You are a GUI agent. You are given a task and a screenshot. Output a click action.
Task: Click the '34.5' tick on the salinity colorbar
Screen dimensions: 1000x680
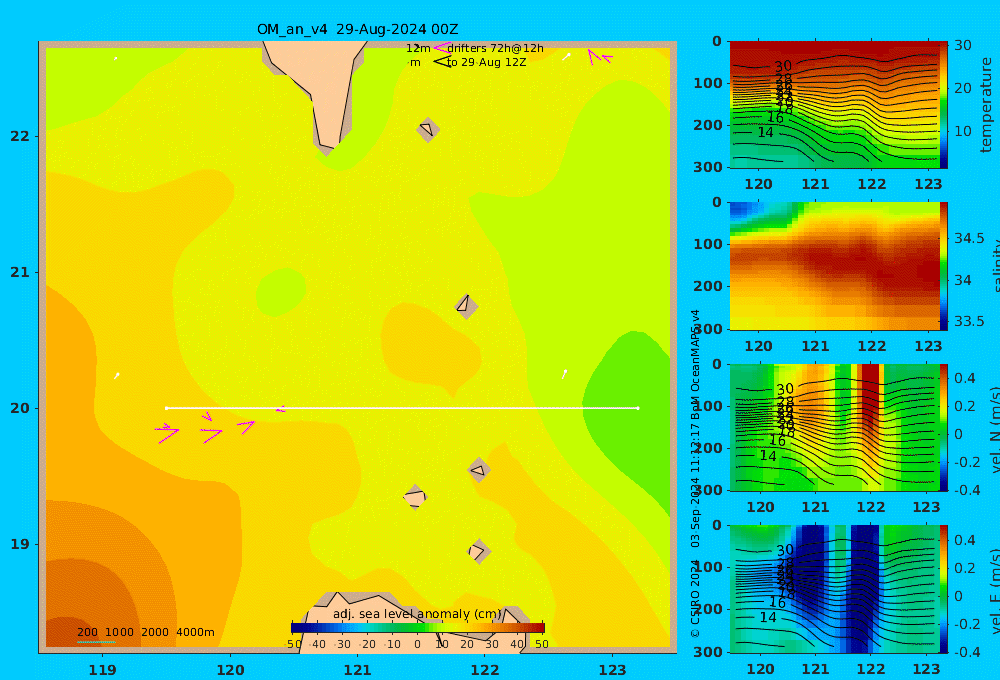tap(969, 238)
